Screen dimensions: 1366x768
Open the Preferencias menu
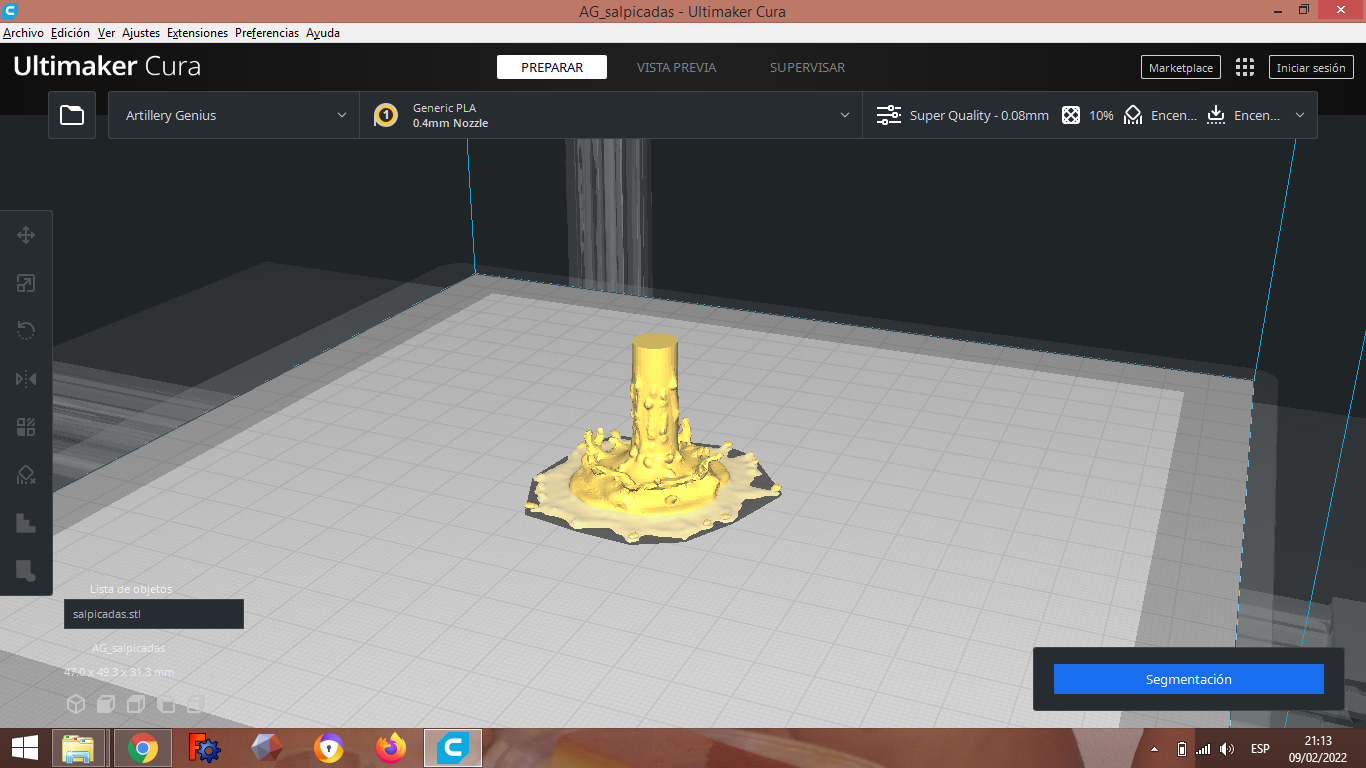[x=267, y=33]
